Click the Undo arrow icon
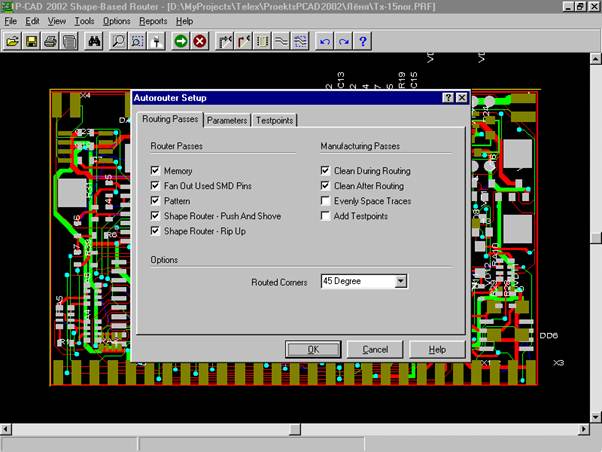This screenshot has height=452, width=602. [x=324, y=41]
